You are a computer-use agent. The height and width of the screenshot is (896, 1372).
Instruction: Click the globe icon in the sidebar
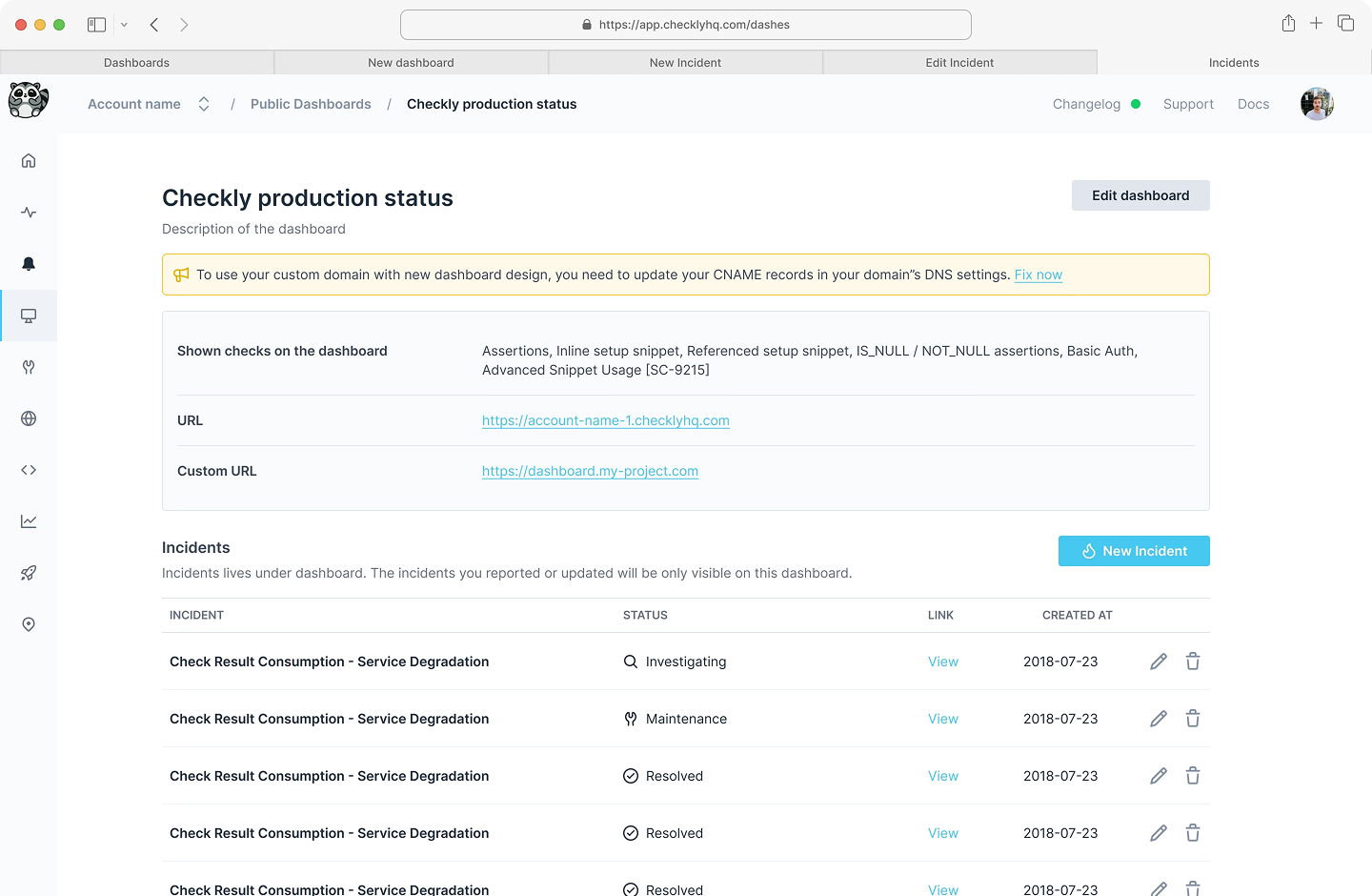pyautogui.click(x=29, y=418)
